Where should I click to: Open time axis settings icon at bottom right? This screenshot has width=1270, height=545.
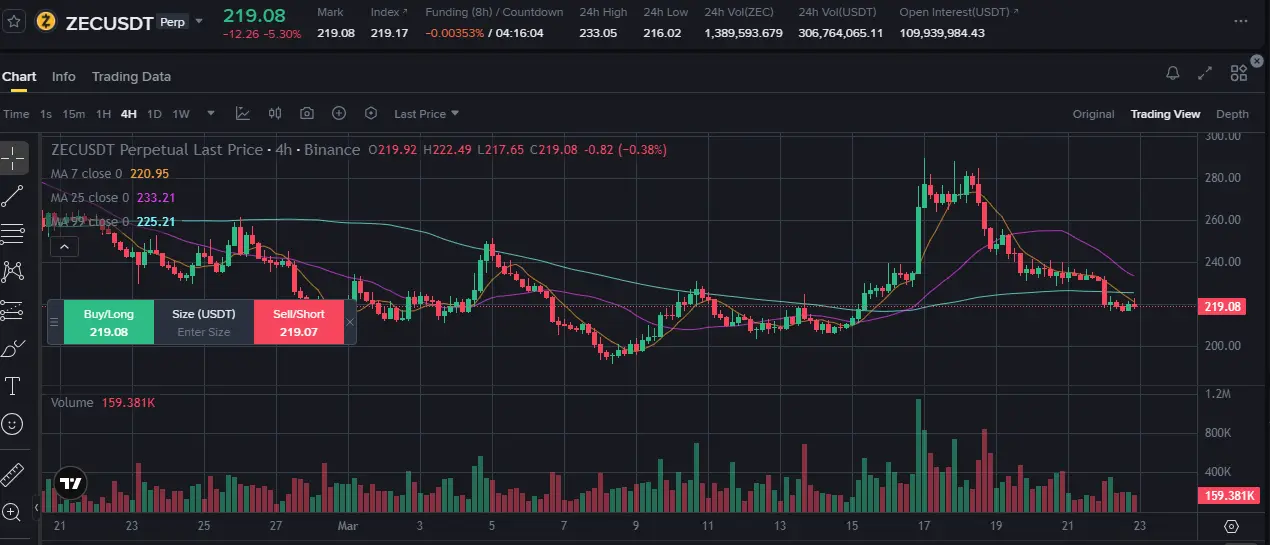[1231, 526]
